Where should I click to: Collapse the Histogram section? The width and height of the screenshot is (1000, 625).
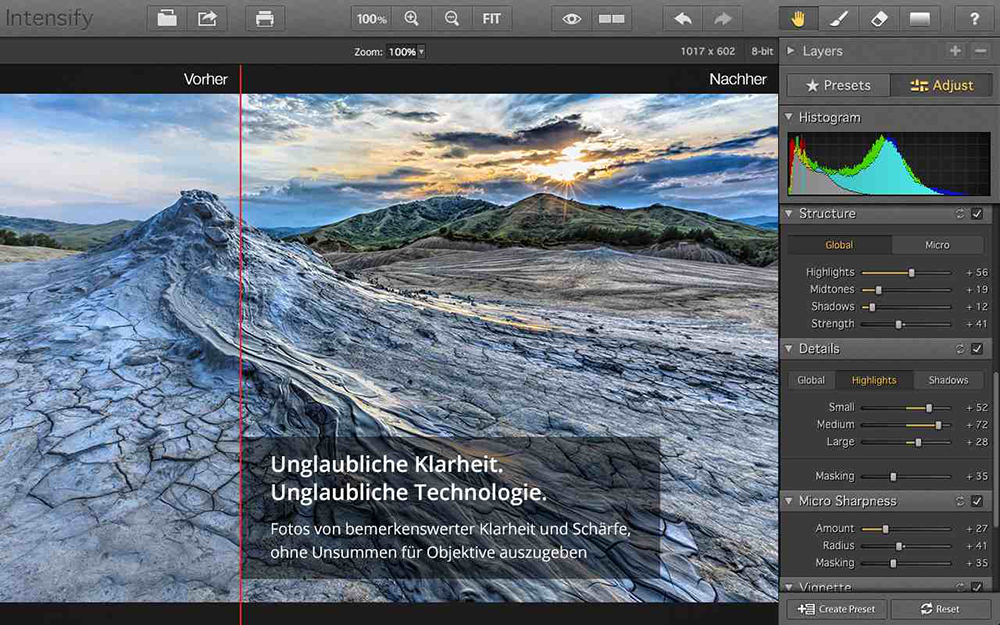[790, 118]
